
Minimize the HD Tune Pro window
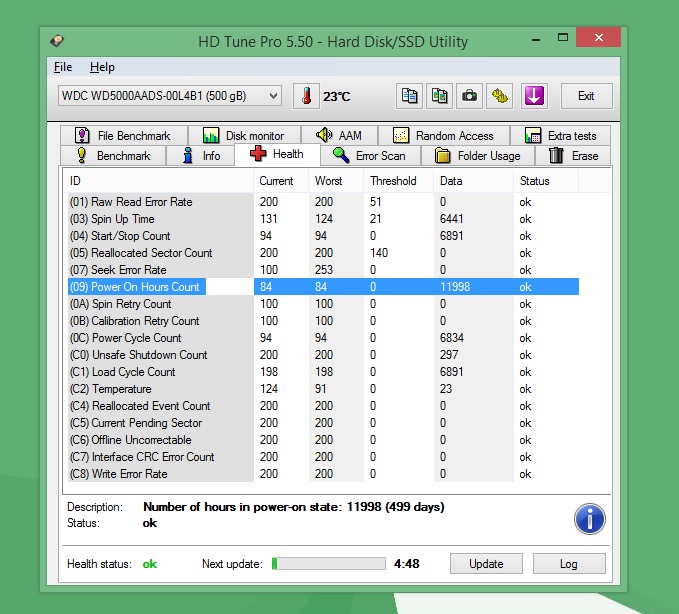[536, 39]
